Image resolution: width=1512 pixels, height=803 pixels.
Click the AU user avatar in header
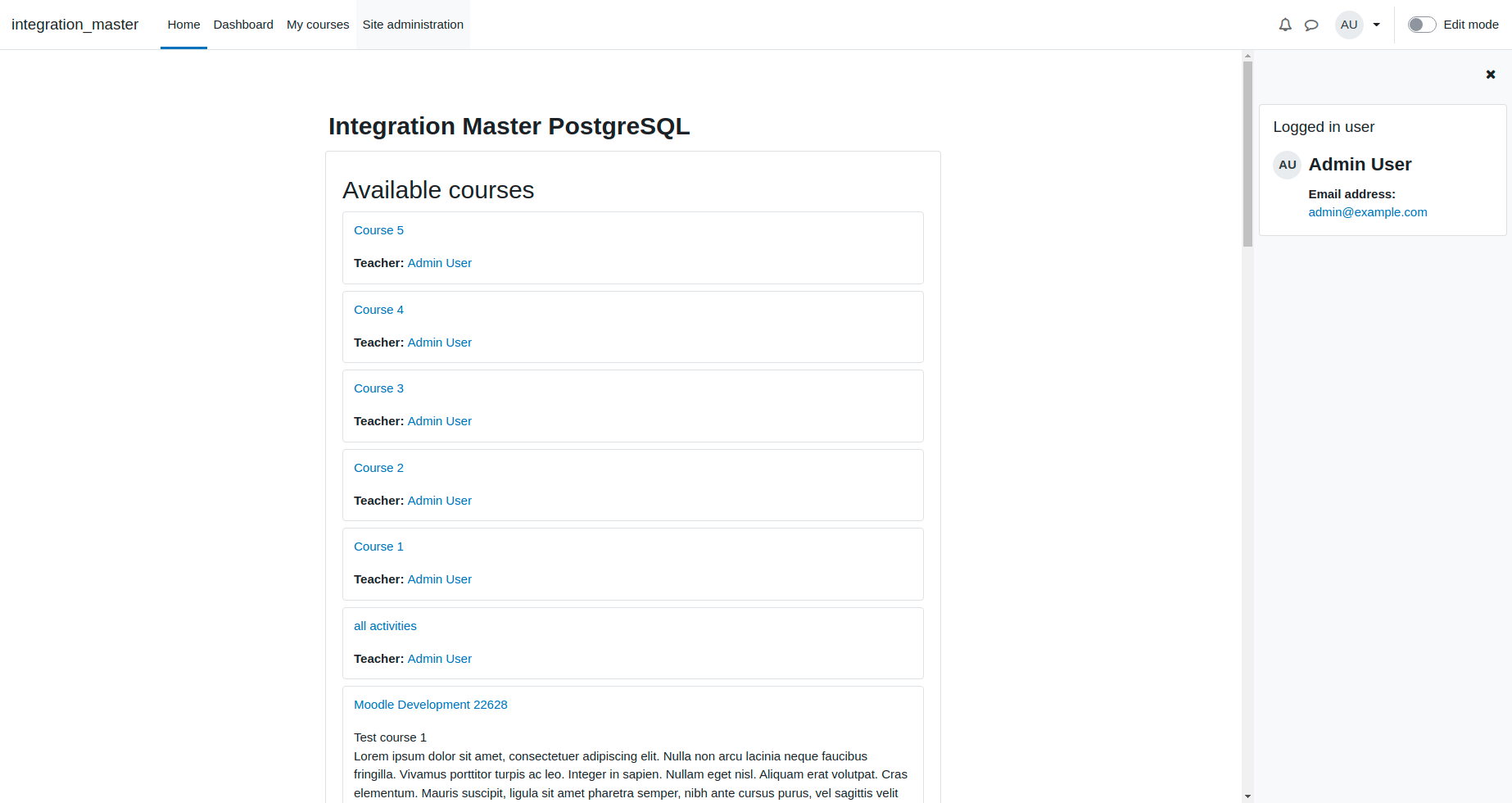coord(1349,25)
